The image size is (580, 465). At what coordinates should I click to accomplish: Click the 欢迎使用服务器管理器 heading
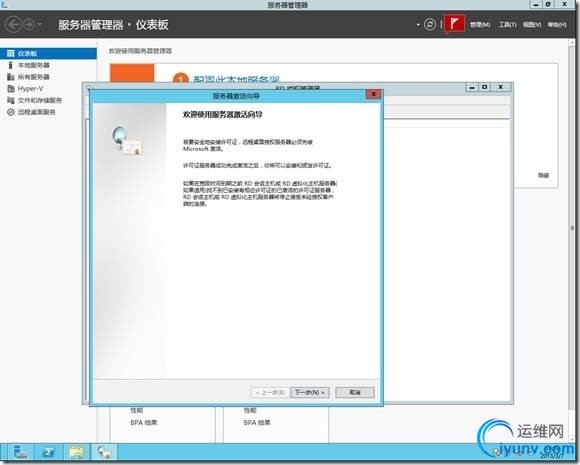141,51
